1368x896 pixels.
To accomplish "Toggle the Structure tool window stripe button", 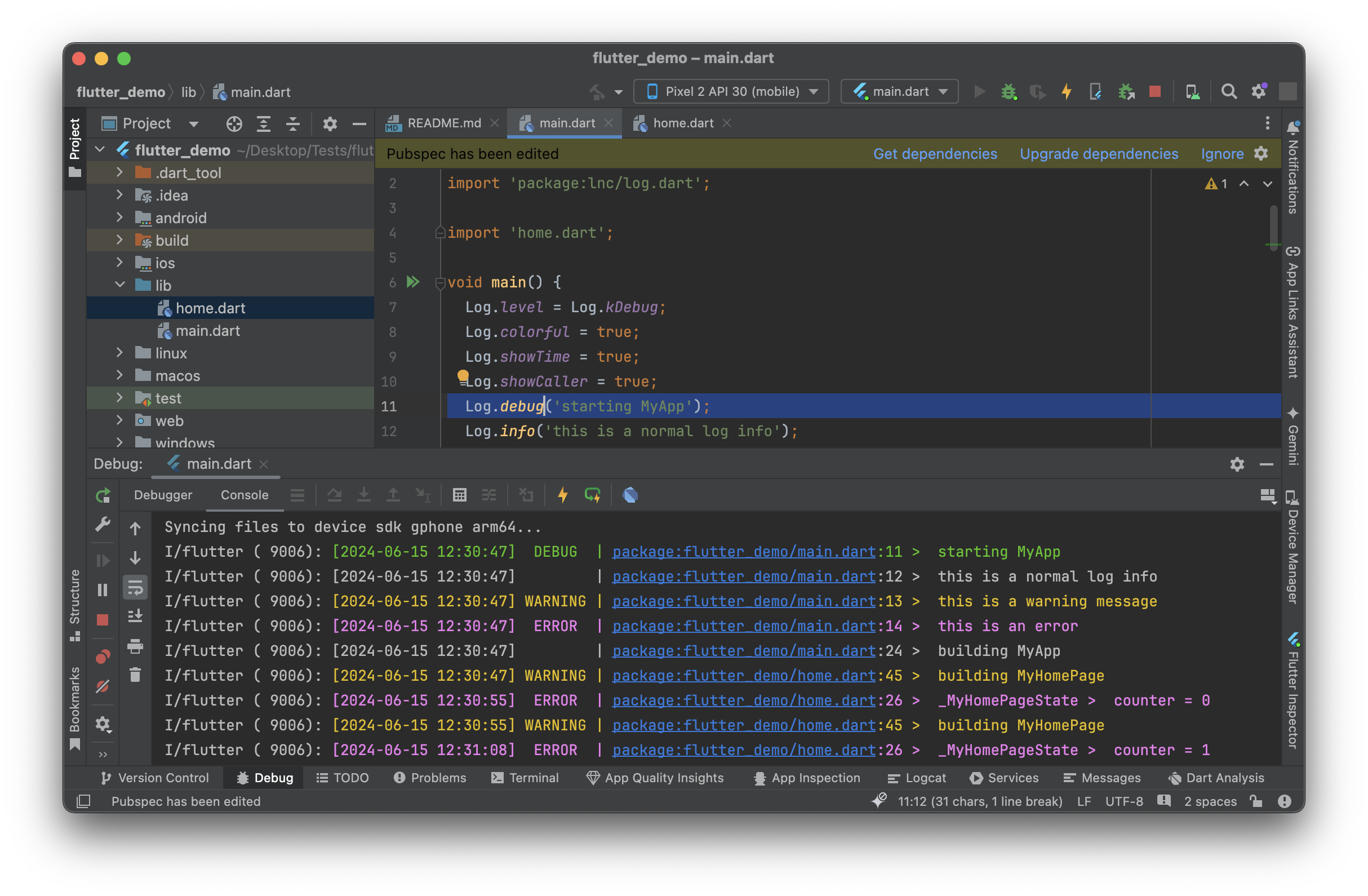I will coord(75,605).
